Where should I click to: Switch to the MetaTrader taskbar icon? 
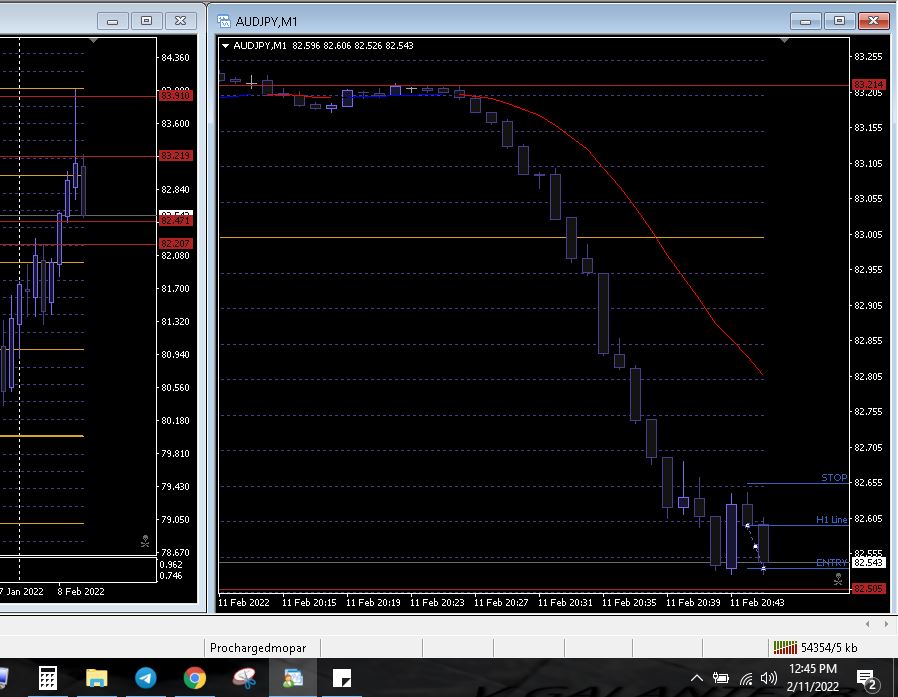[293, 678]
